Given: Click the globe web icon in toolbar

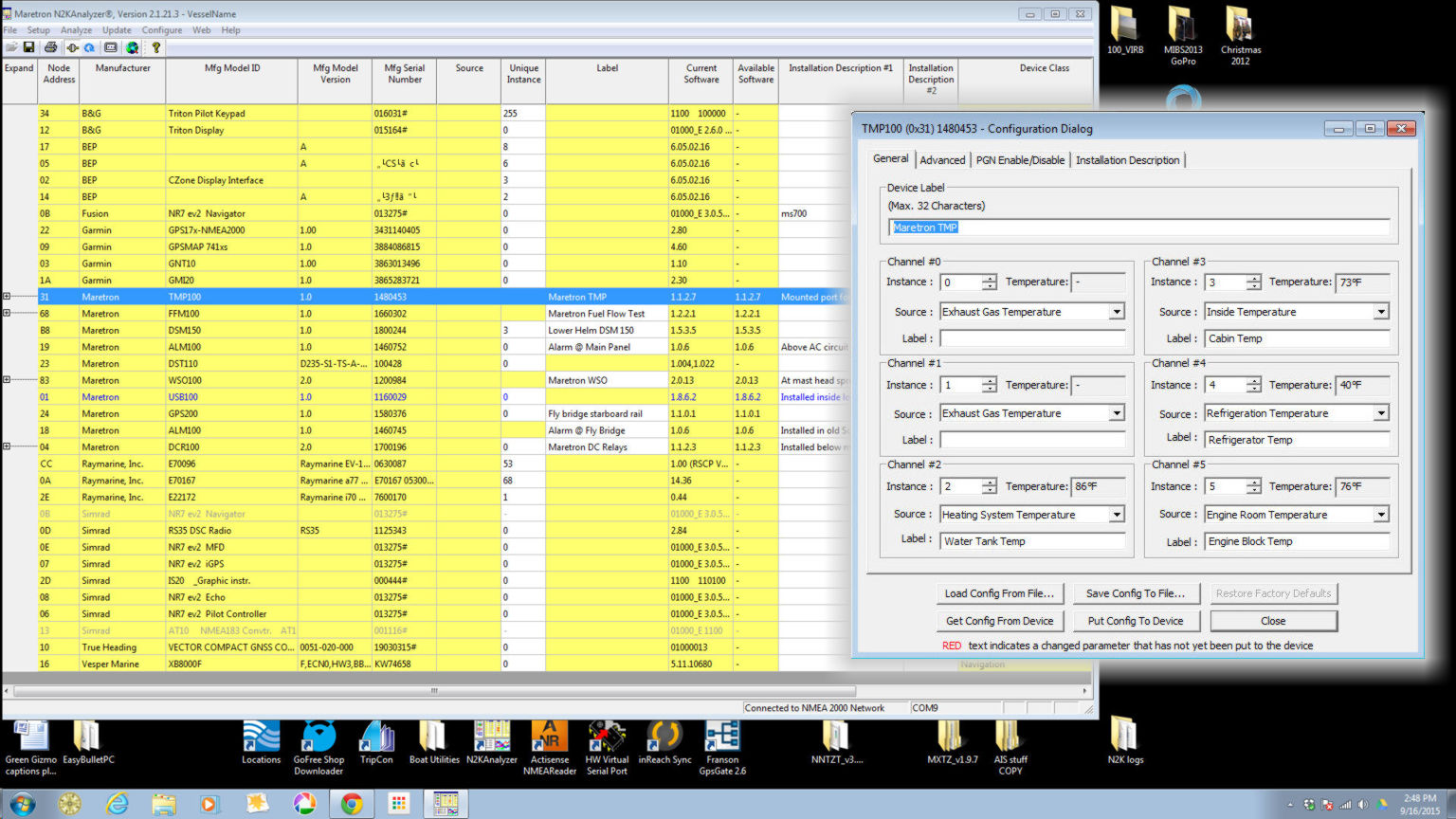Looking at the screenshot, I should [132, 47].
